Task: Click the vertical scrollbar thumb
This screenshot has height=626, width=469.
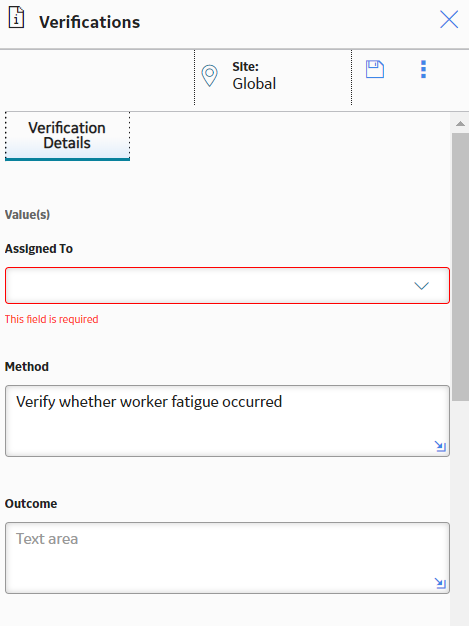Action: point(460,267)
